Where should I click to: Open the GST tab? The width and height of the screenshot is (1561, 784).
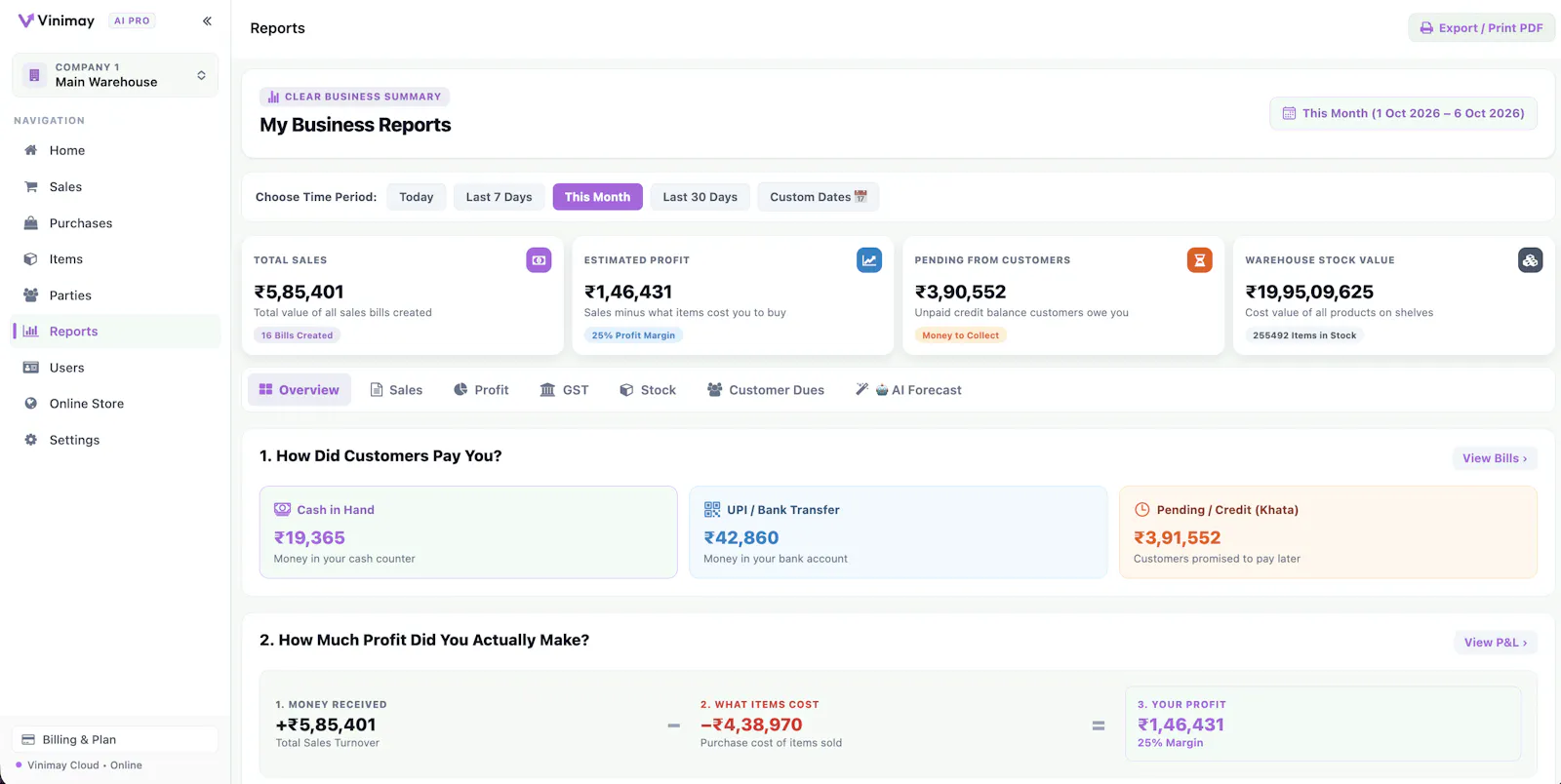(564, 390)
